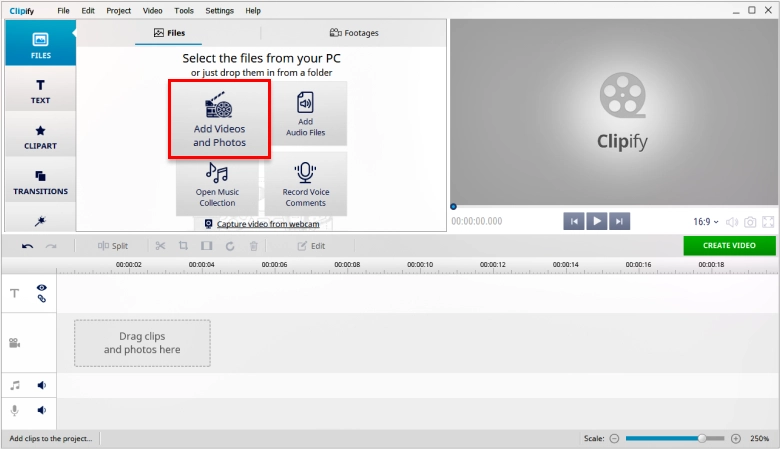Click the Edit toolbar button
Viewport: 780px width, 449px height.
point(311,246)
